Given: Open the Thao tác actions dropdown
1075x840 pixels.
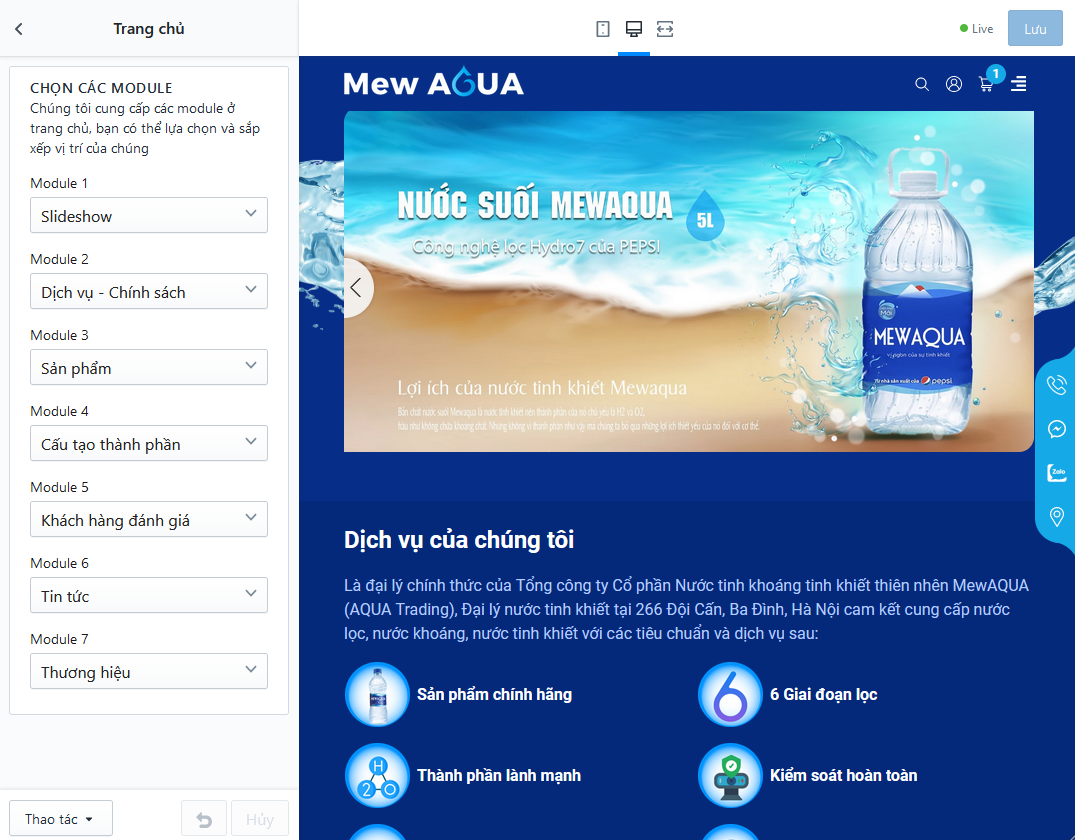Looking at the screenshot, I should (x=60, y=819).
